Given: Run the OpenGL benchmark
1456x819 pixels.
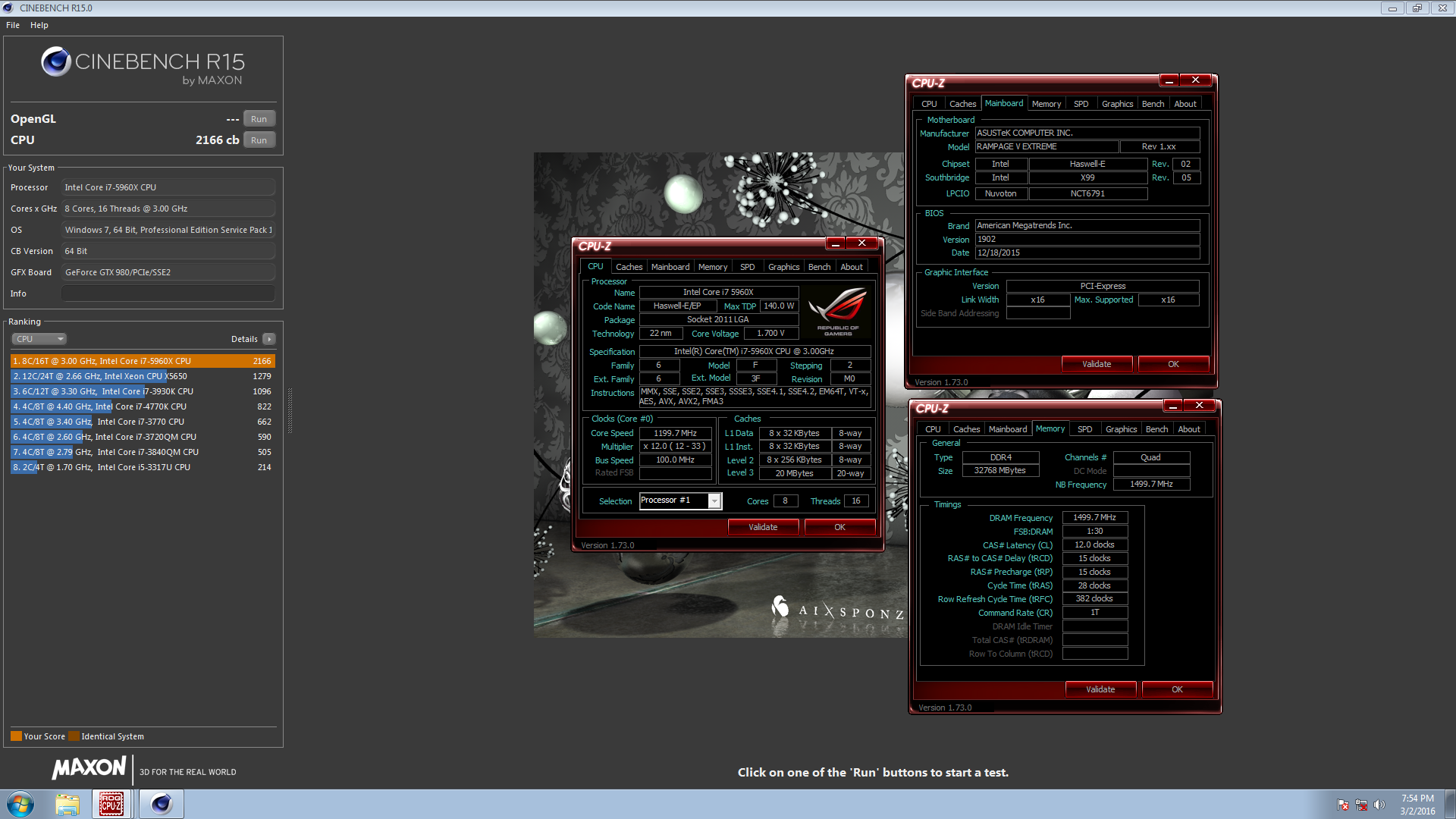Looking at the screenshot, I should 259,119.
